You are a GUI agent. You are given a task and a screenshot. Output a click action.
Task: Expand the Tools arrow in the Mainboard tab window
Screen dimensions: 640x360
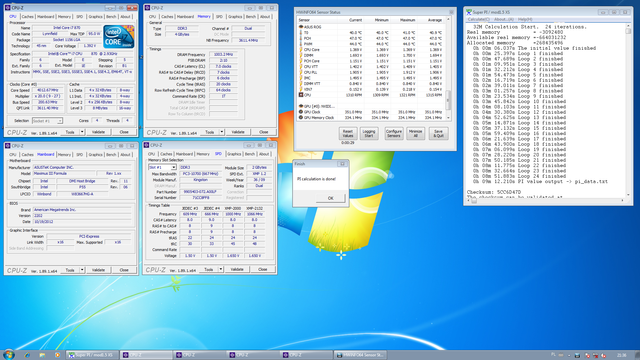pyautogui.click(x=82, y=270)
